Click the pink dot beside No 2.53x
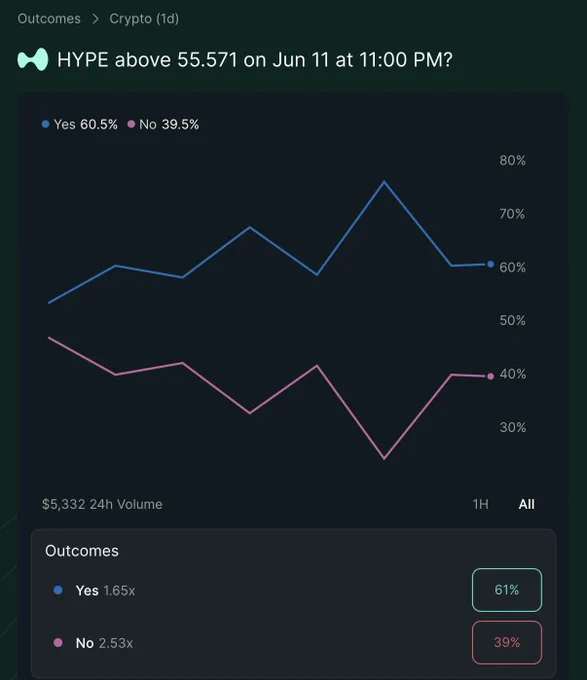This screenshot has height=680, width=587. click(58, 642)
